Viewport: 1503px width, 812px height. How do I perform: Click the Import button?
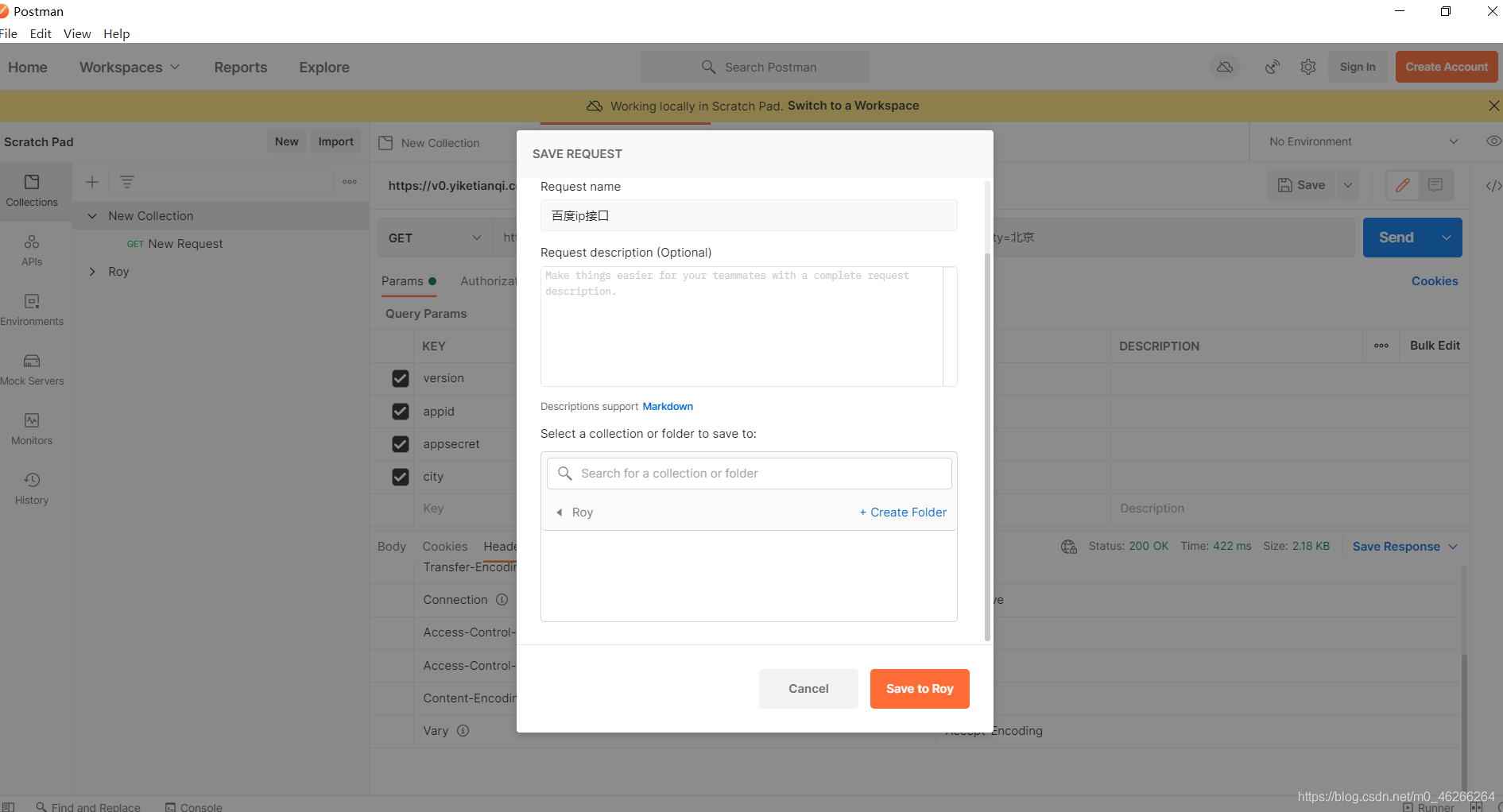[x=335, y=141]
